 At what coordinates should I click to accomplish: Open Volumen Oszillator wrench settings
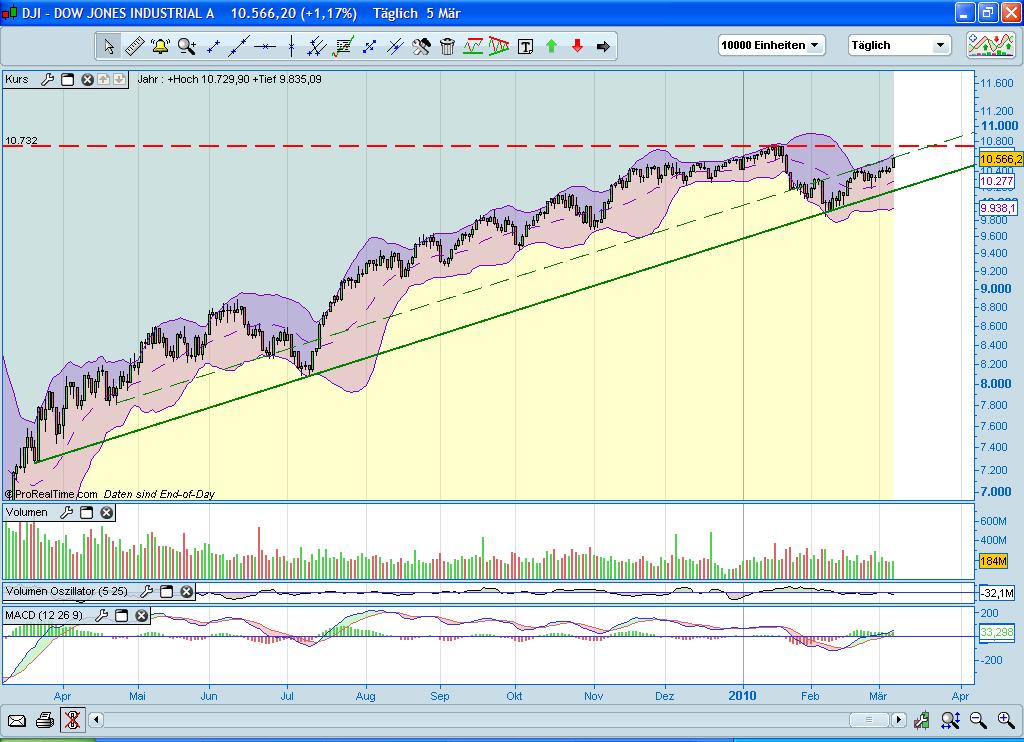coord(146,591)
